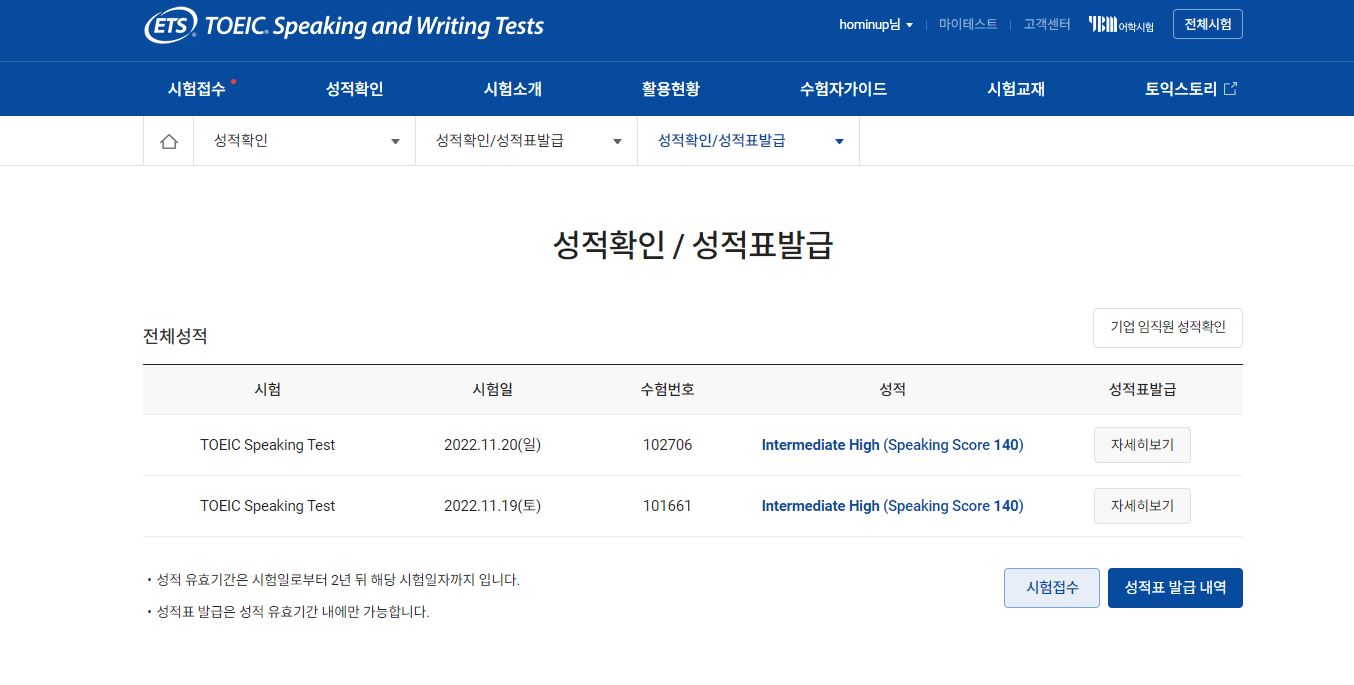The image size is (1354, 685).
Task: Click the exam number 101661
Action: pyautogui.click(x=667, y=506)
